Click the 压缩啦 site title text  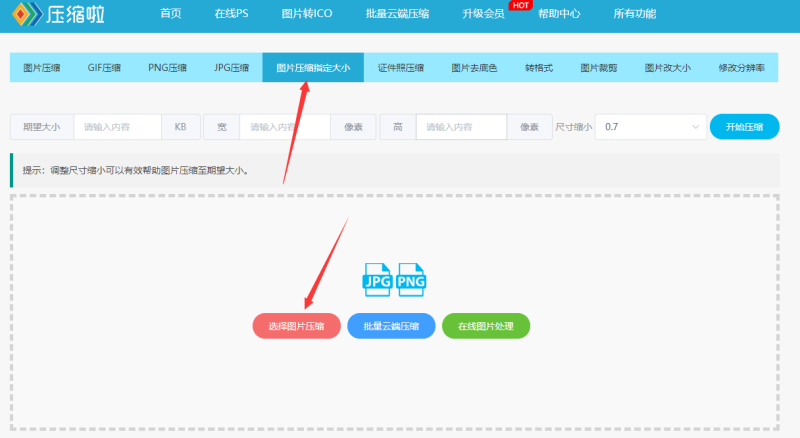(x=75, y=14)
